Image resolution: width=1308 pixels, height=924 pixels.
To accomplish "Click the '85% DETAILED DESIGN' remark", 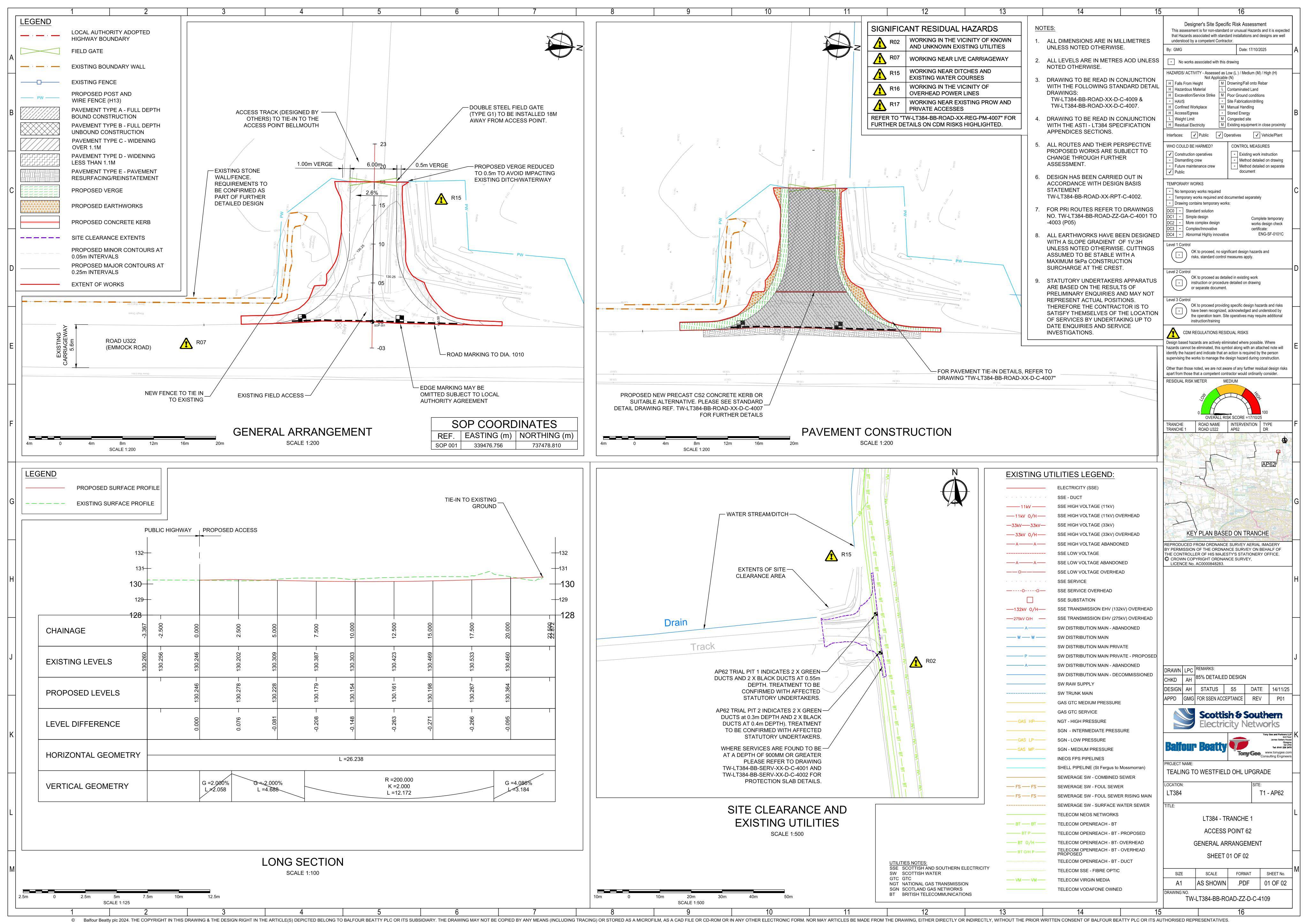I will click(x=1221, y=677).
